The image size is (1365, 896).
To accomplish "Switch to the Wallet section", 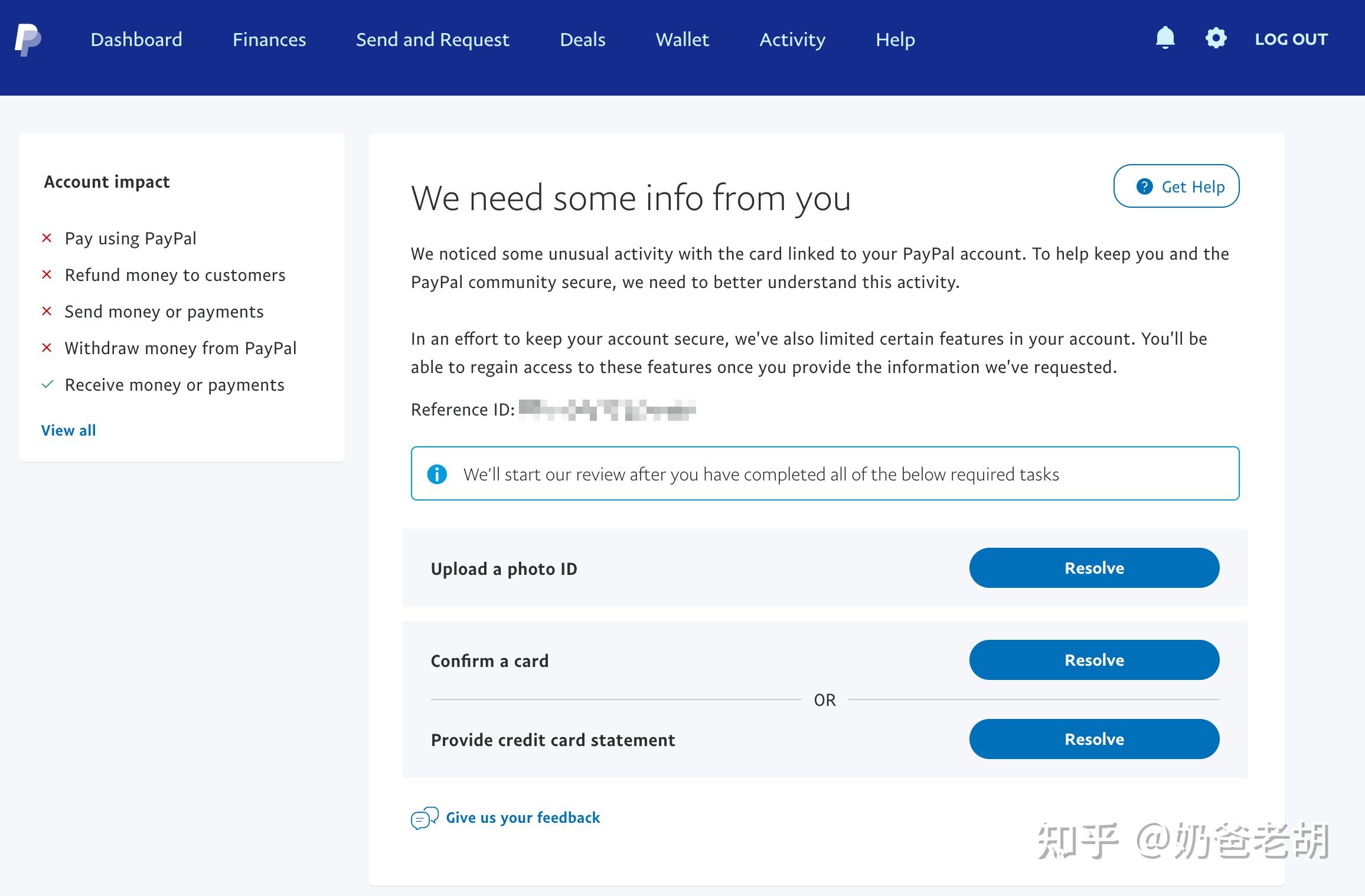I will pos(682,40).
